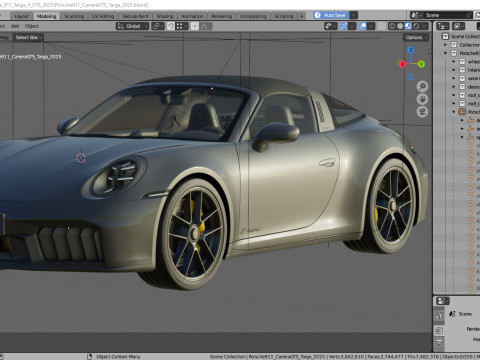Click the Scene icon in properties header
This screenshot has width=480, height=360.
click(x=452, y=314)
